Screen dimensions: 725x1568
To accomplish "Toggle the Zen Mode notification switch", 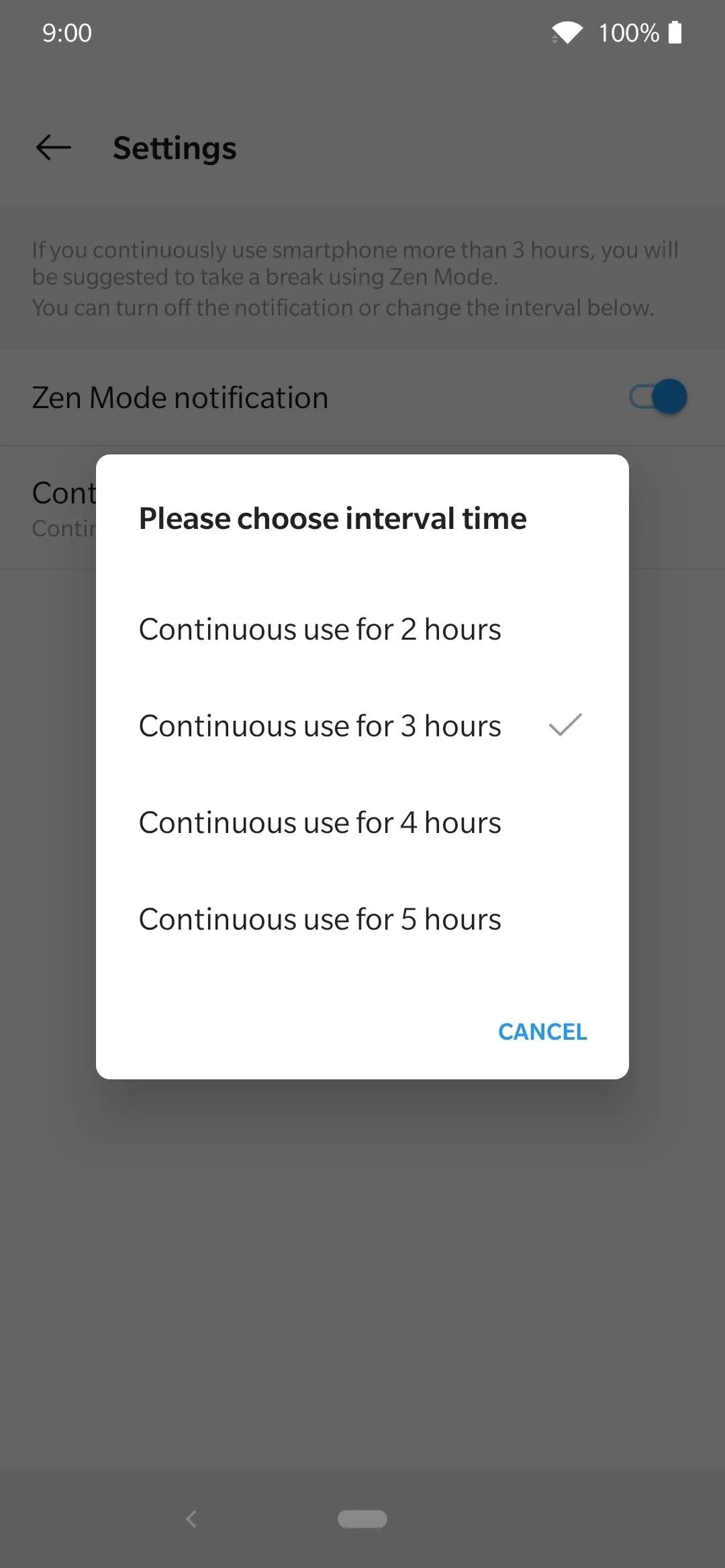I will 658,397.
